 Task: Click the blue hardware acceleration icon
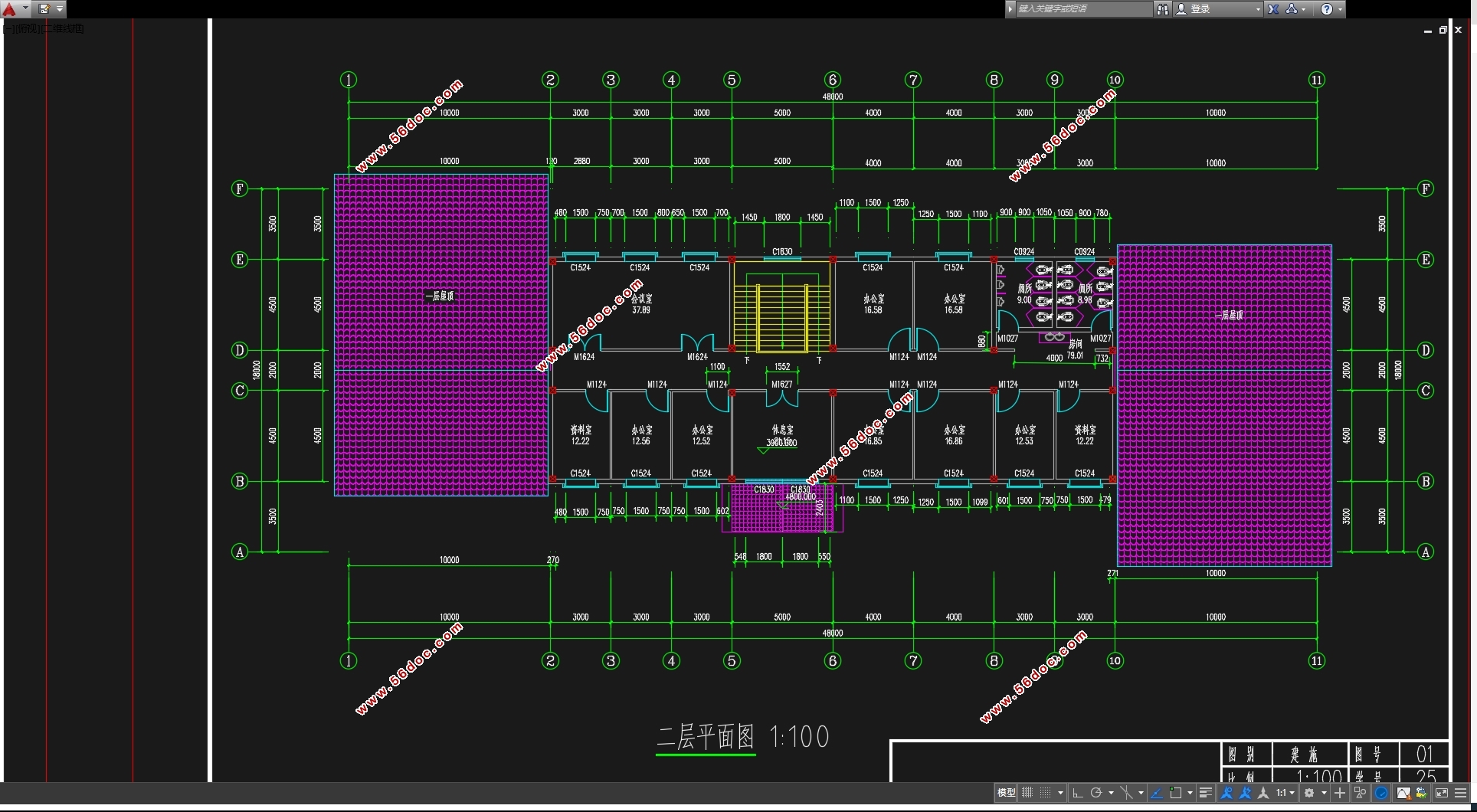tap(1380, 793)
